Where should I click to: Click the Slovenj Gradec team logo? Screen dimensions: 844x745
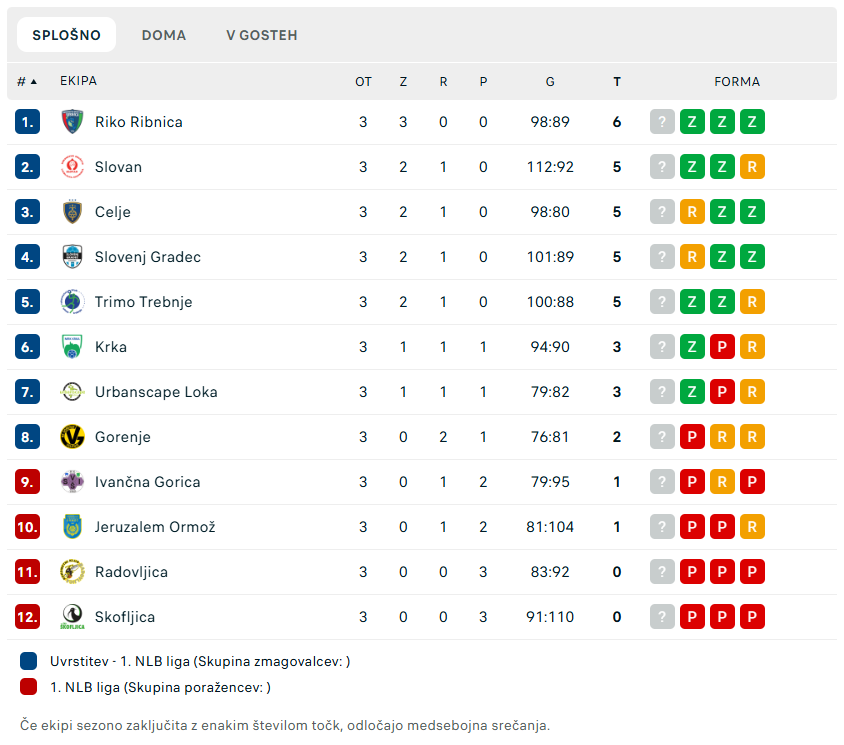click(x=72, y=257)
